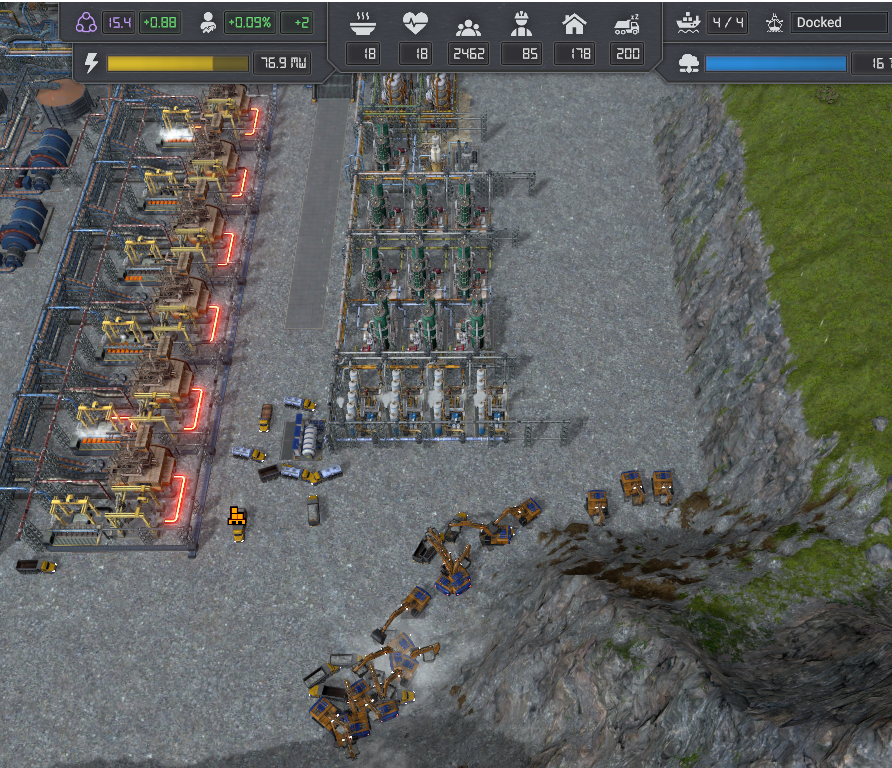Click the exploration ship wheel icon
This screenshot has width=892, height=768.
point(774,23)
